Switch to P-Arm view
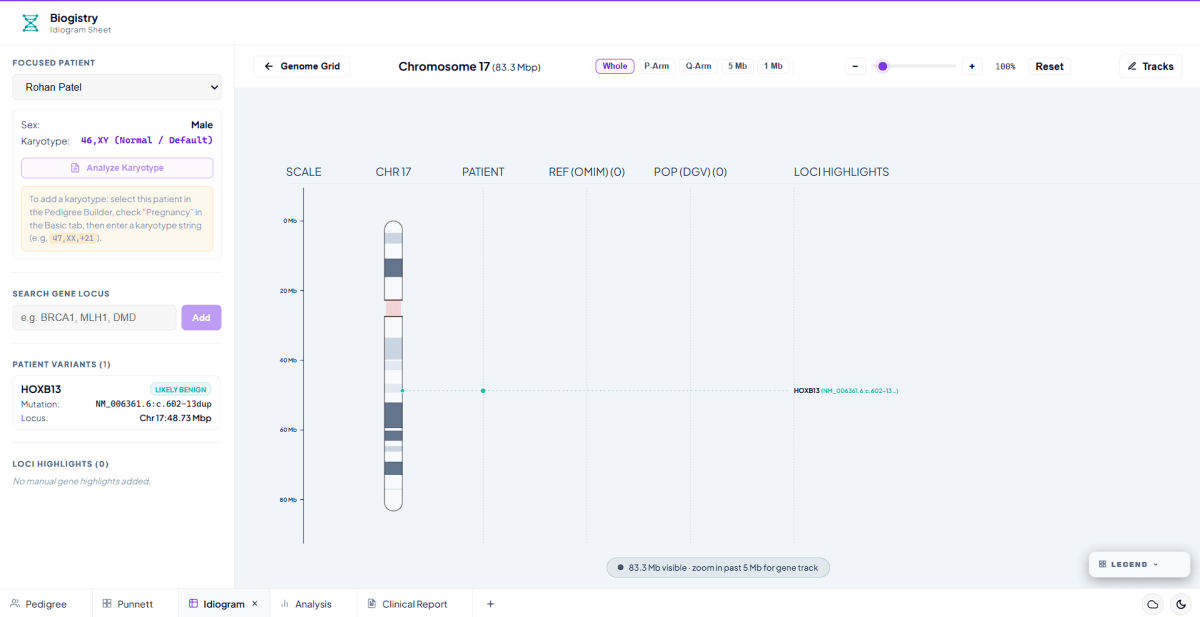This screenshot has height=617, width=1200. [657, 66]
